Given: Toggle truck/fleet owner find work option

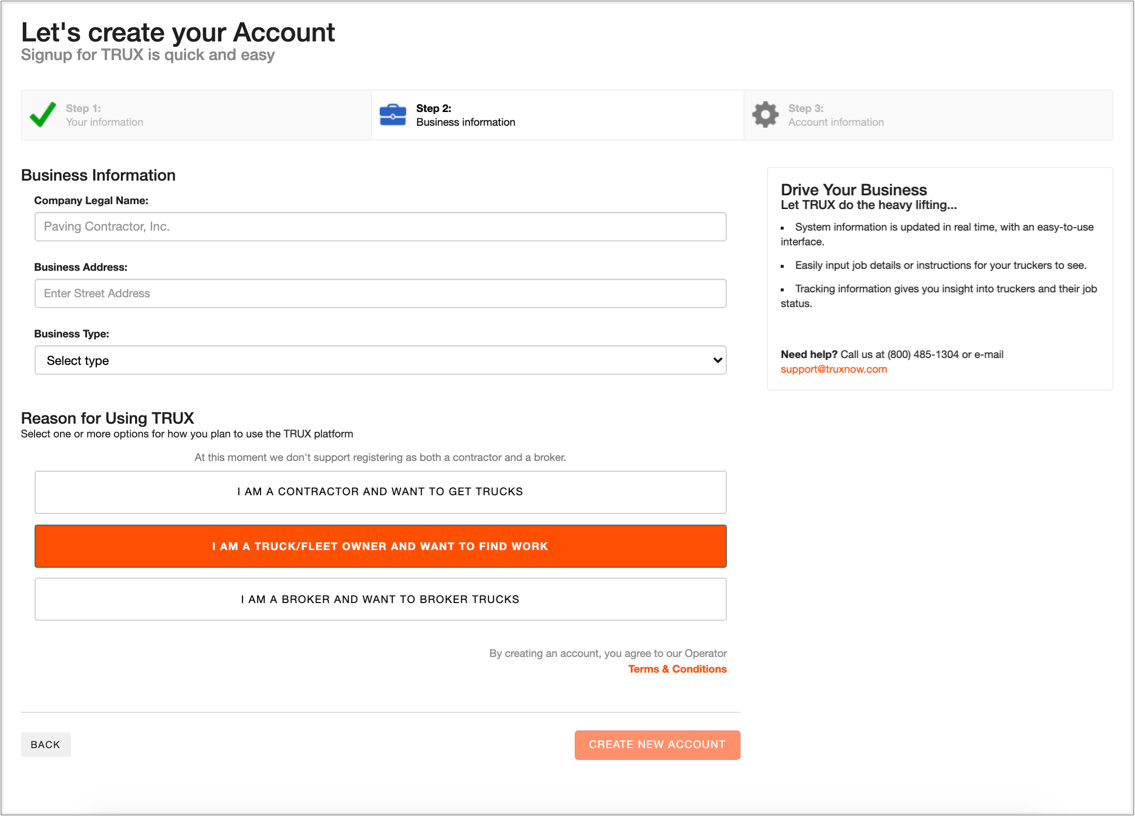Looking at the screenshot, I should [380, 546].
